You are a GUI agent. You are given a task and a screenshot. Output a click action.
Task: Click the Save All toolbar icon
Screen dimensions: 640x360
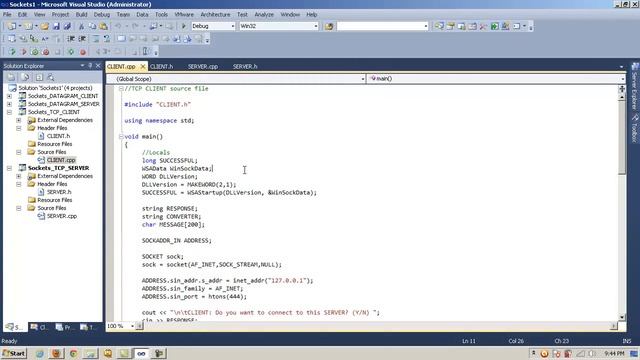tap(67, 26)
